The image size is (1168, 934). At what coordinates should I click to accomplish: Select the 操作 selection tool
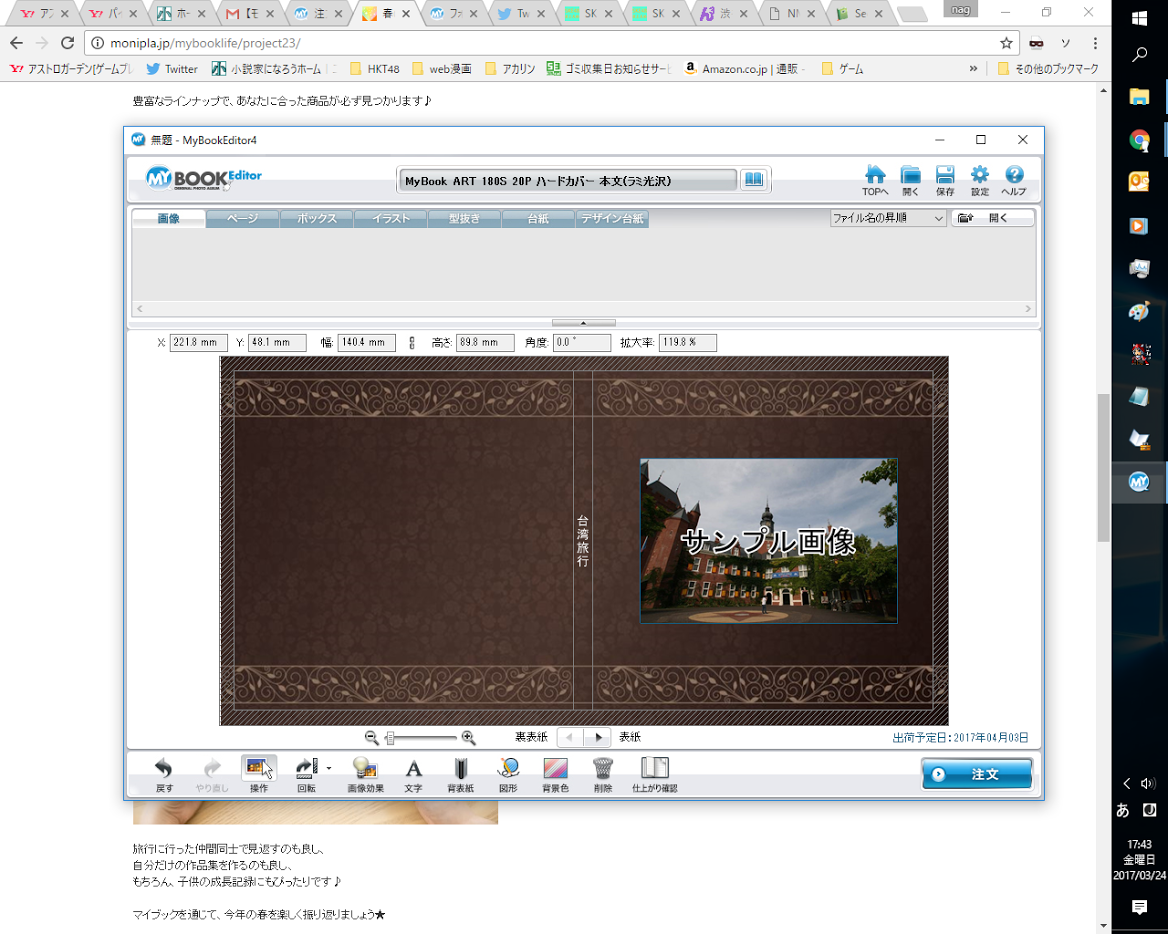[259, 769]
